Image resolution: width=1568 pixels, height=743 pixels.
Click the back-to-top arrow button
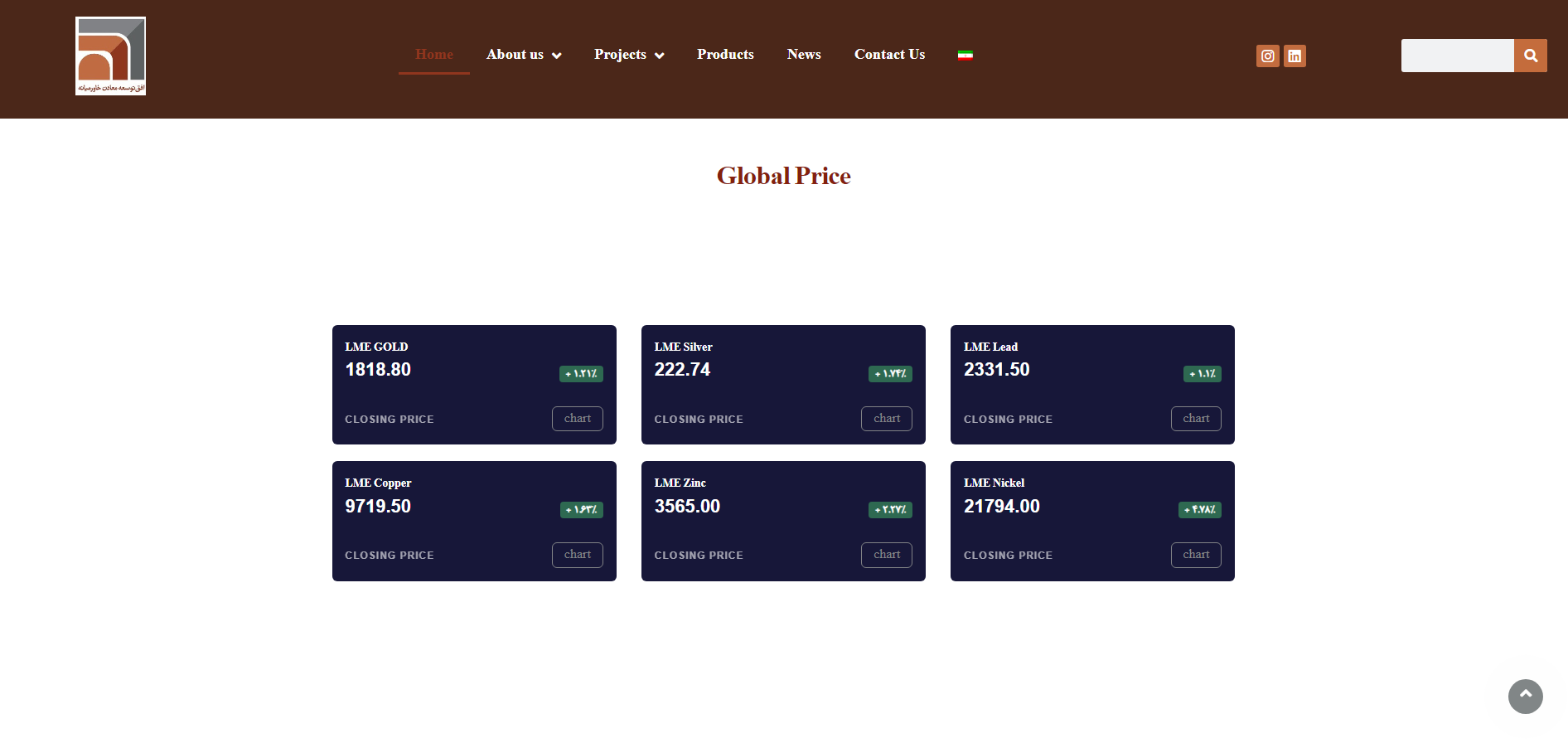click(x=1525, y=696)
